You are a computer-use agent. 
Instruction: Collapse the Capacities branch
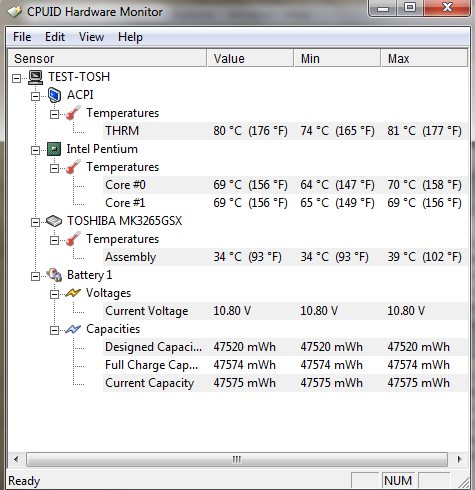(54, 330)
